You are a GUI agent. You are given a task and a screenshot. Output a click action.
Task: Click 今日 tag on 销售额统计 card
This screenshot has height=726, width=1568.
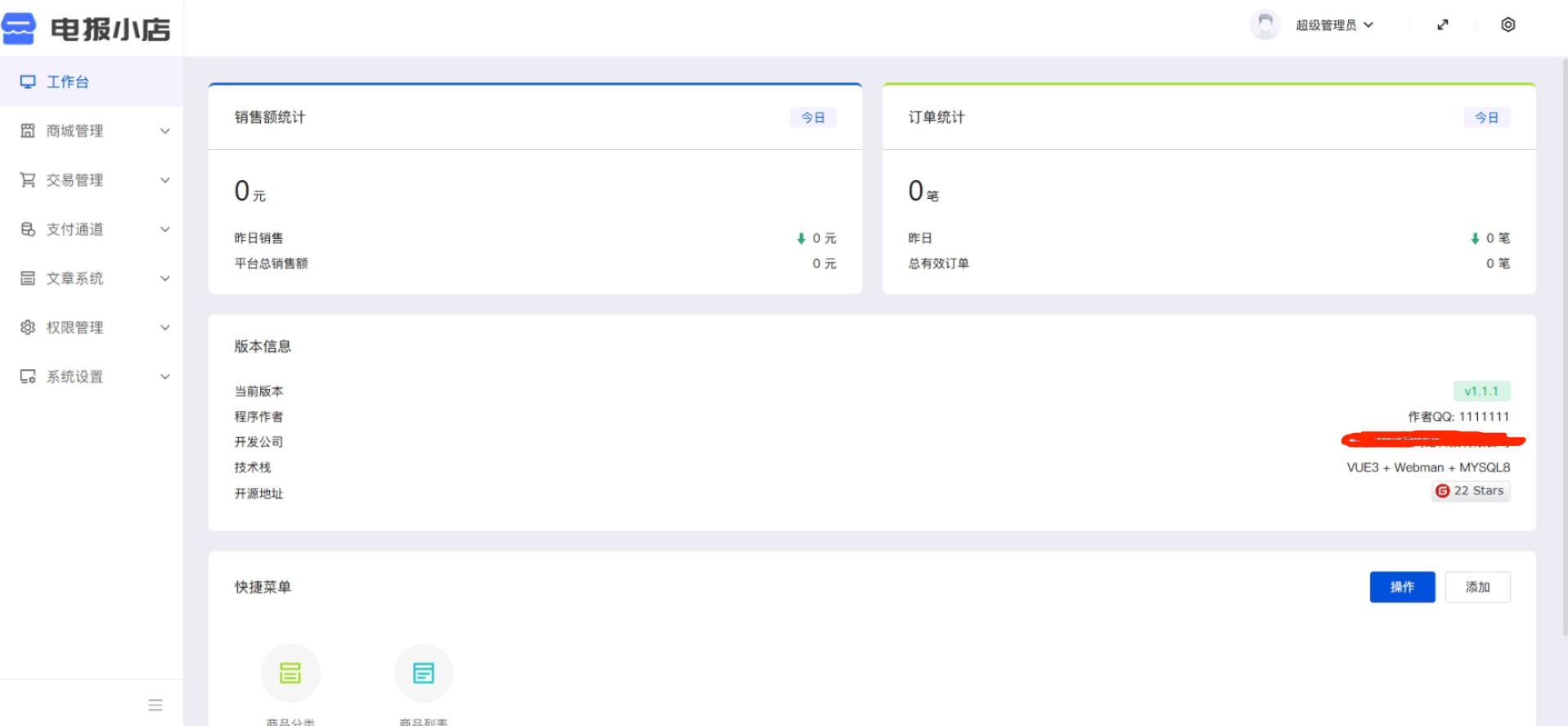[812, 118]
